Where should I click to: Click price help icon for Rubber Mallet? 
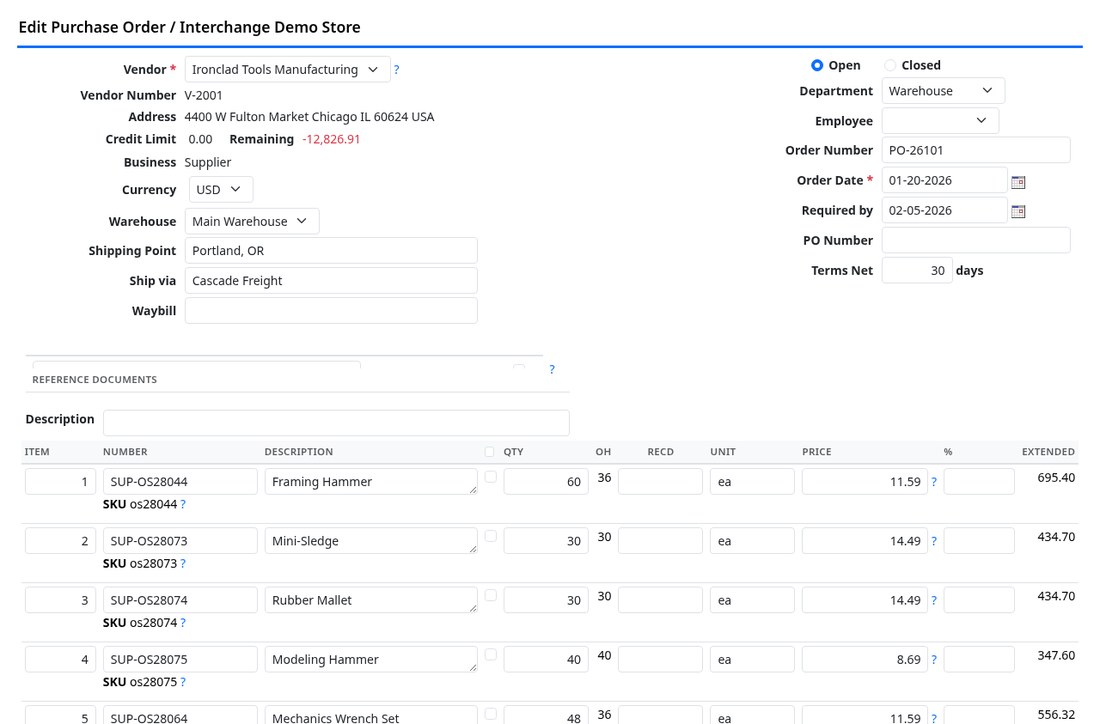coord(934,601)
